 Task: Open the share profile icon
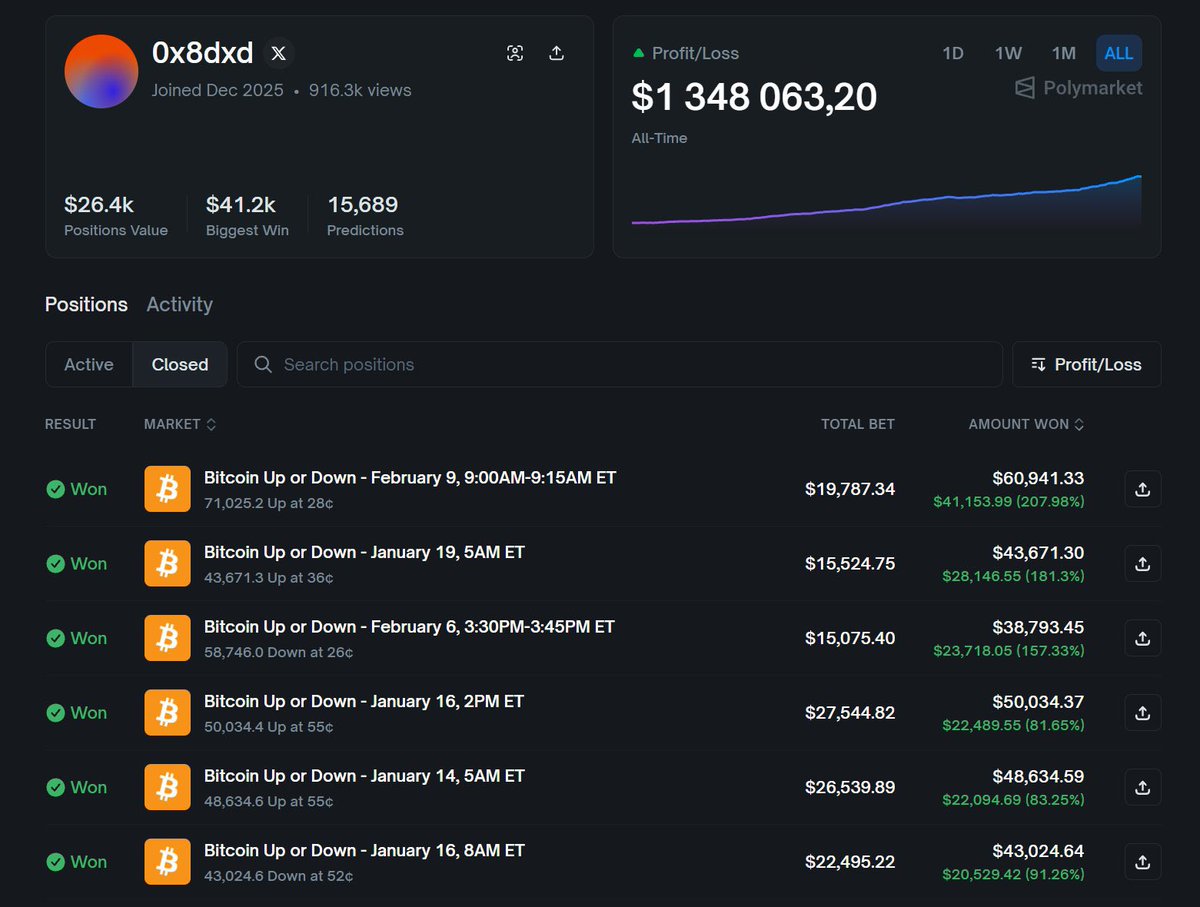pyautogui.click(x=556, y=53)
